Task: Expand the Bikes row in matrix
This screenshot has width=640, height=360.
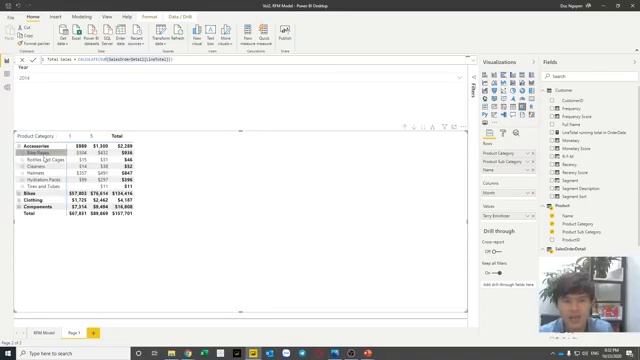Action: coord(19,193)
